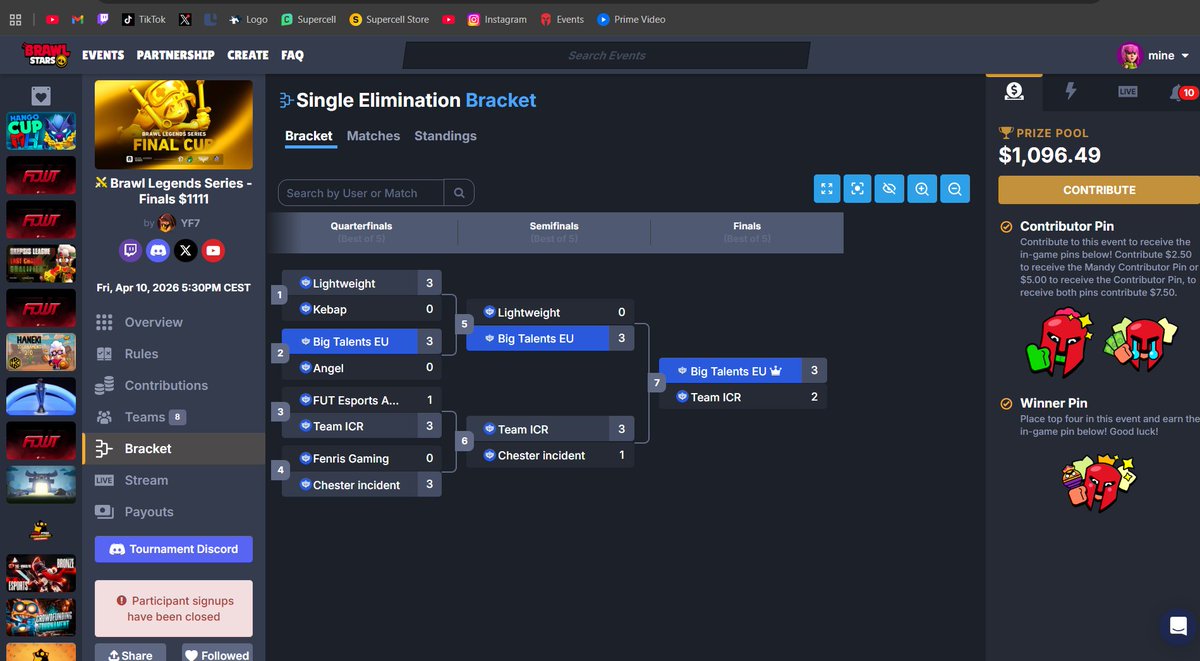Click the center bracket view icon
Screen dimensions: 1200x661
pos(856,189)
